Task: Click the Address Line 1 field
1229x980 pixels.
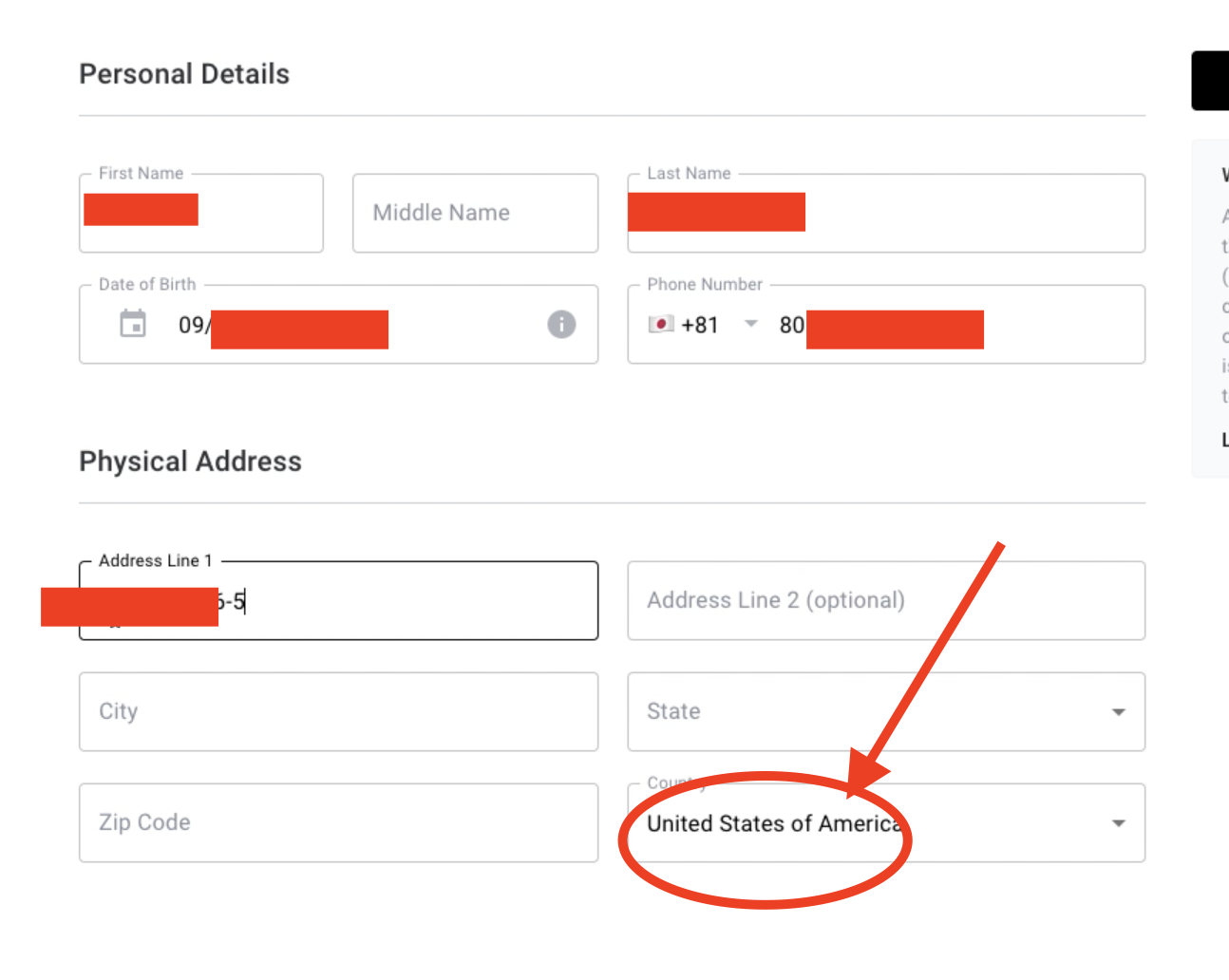Action: pyautogui.click(x=418, y=601)
